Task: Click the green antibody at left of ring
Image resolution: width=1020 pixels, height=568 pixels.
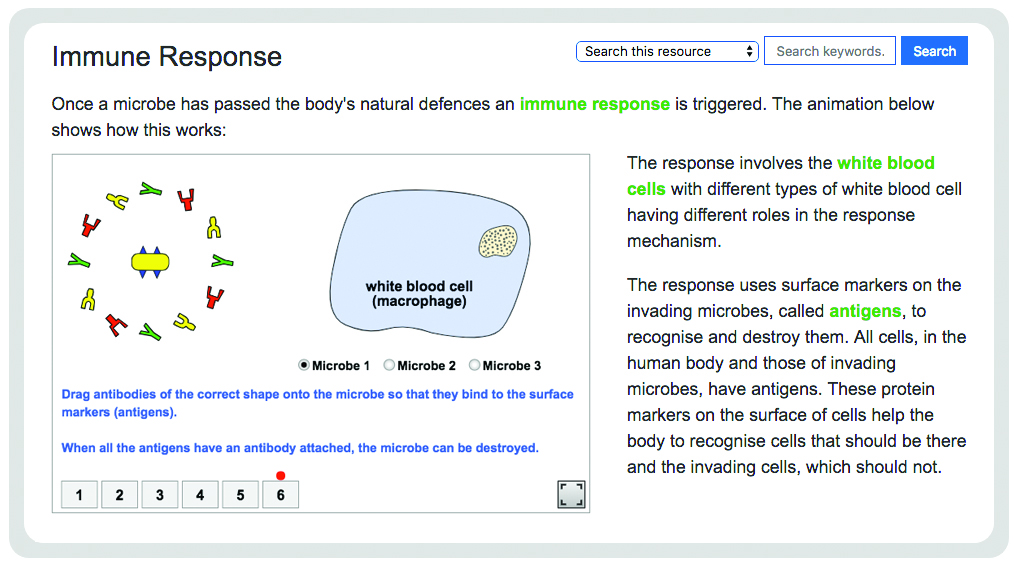Action: click(x=79, y=261)
